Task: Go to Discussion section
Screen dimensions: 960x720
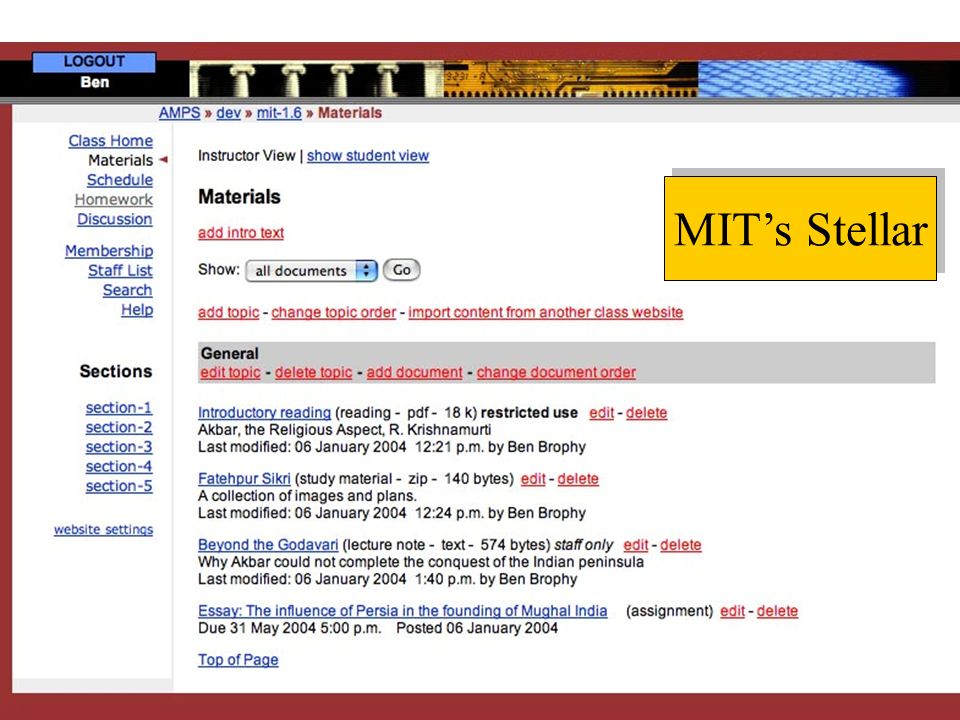Action: [x=114, y=219]
